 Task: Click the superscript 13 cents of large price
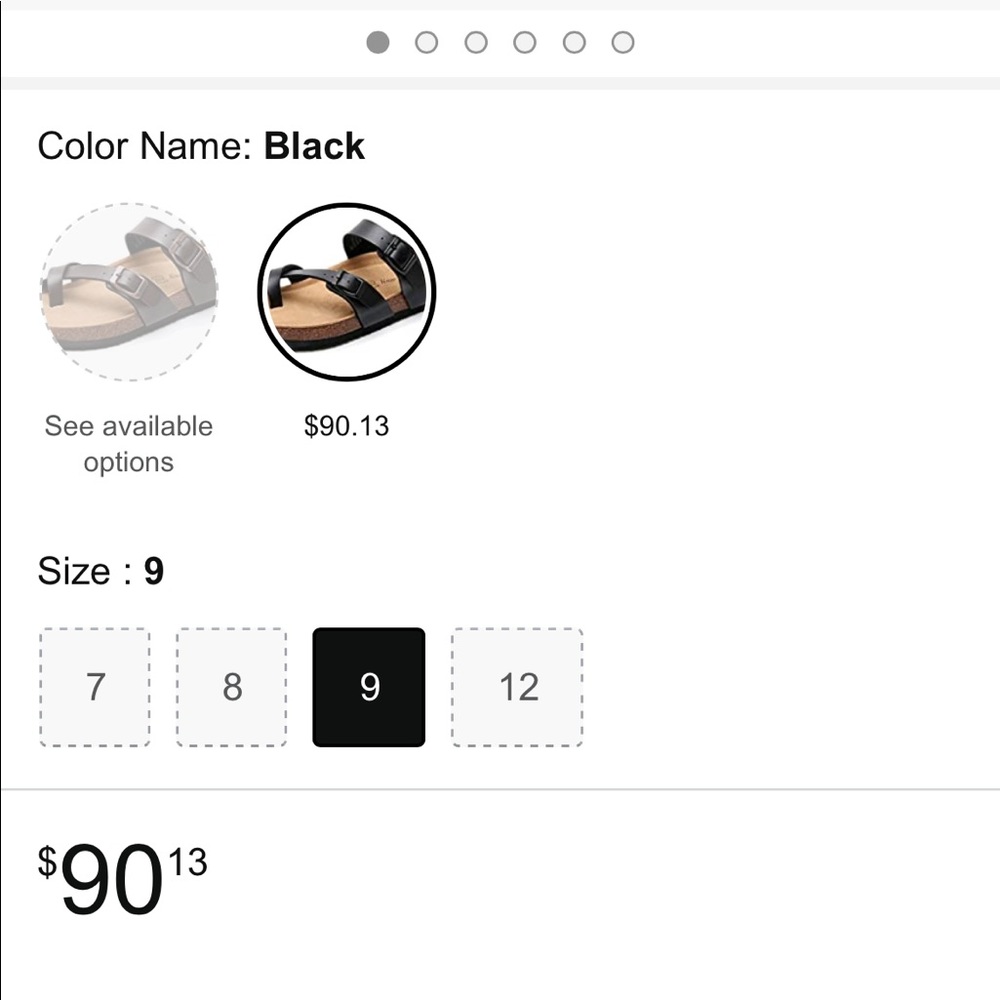(187, 862)
